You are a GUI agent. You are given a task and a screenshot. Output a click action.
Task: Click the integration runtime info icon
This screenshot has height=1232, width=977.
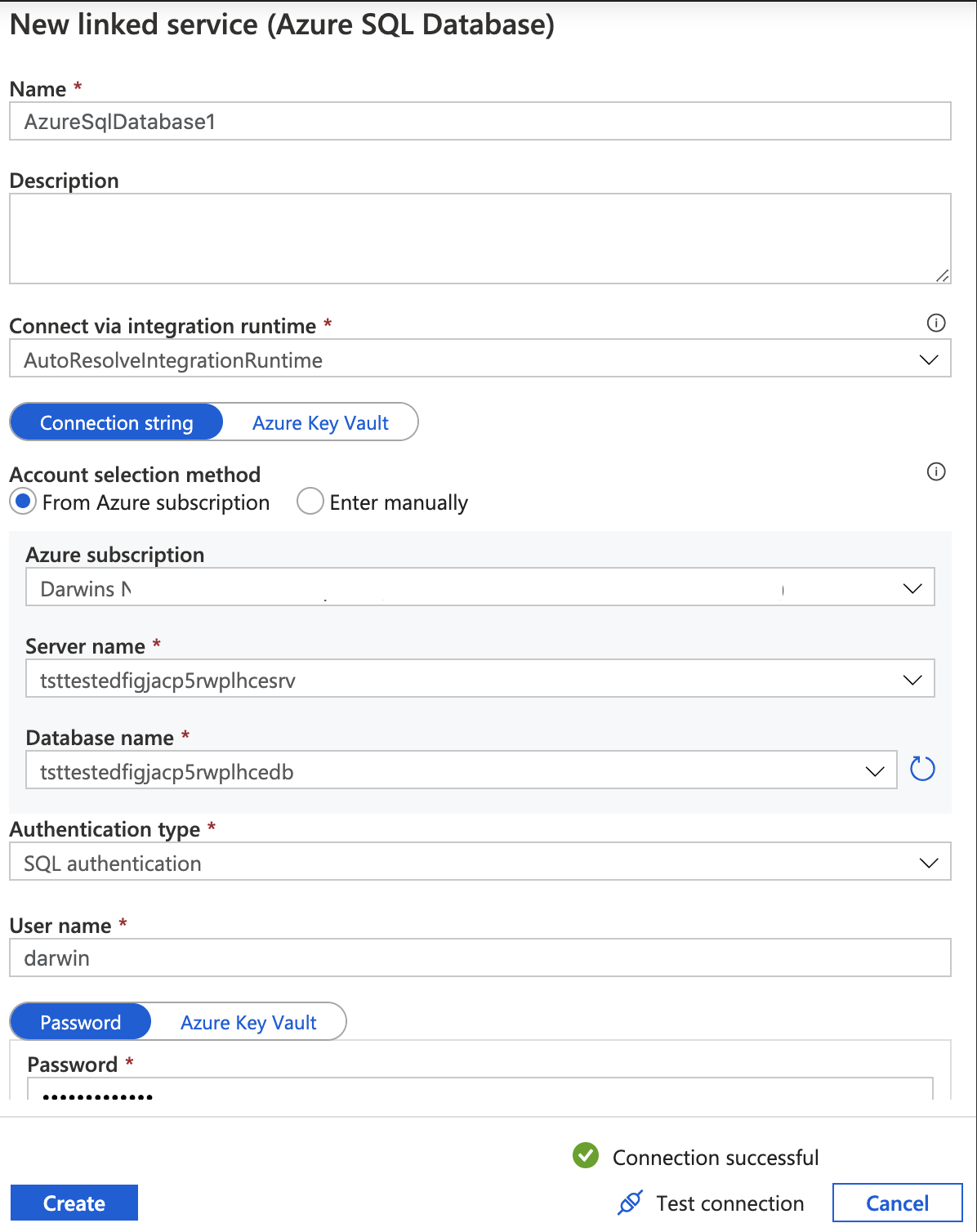(x=936, y=323)
